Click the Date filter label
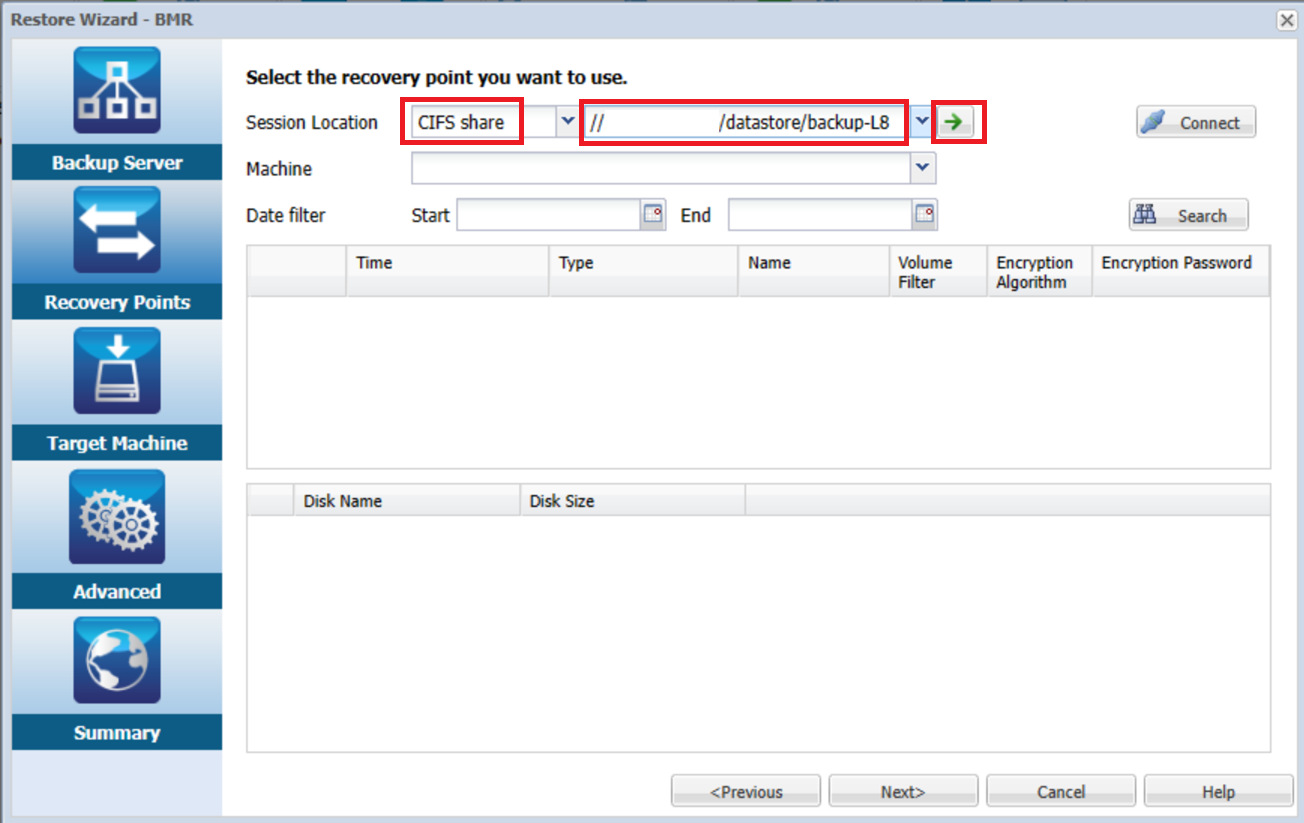The width and height of the screenshot is (1304, 823). pyautogui.click(x=286, y=215)
